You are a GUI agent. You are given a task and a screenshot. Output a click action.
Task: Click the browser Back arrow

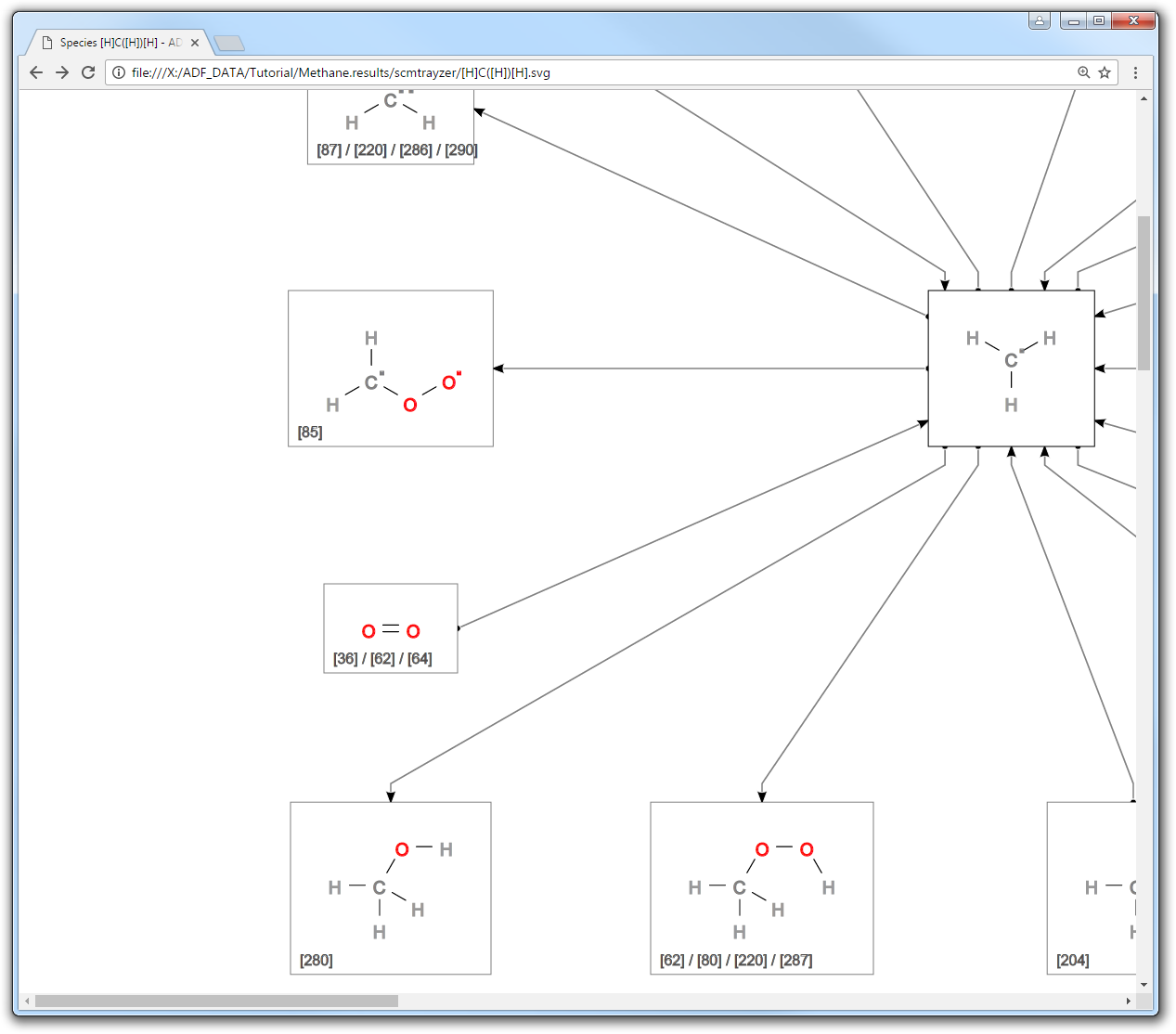coord(36,72)
